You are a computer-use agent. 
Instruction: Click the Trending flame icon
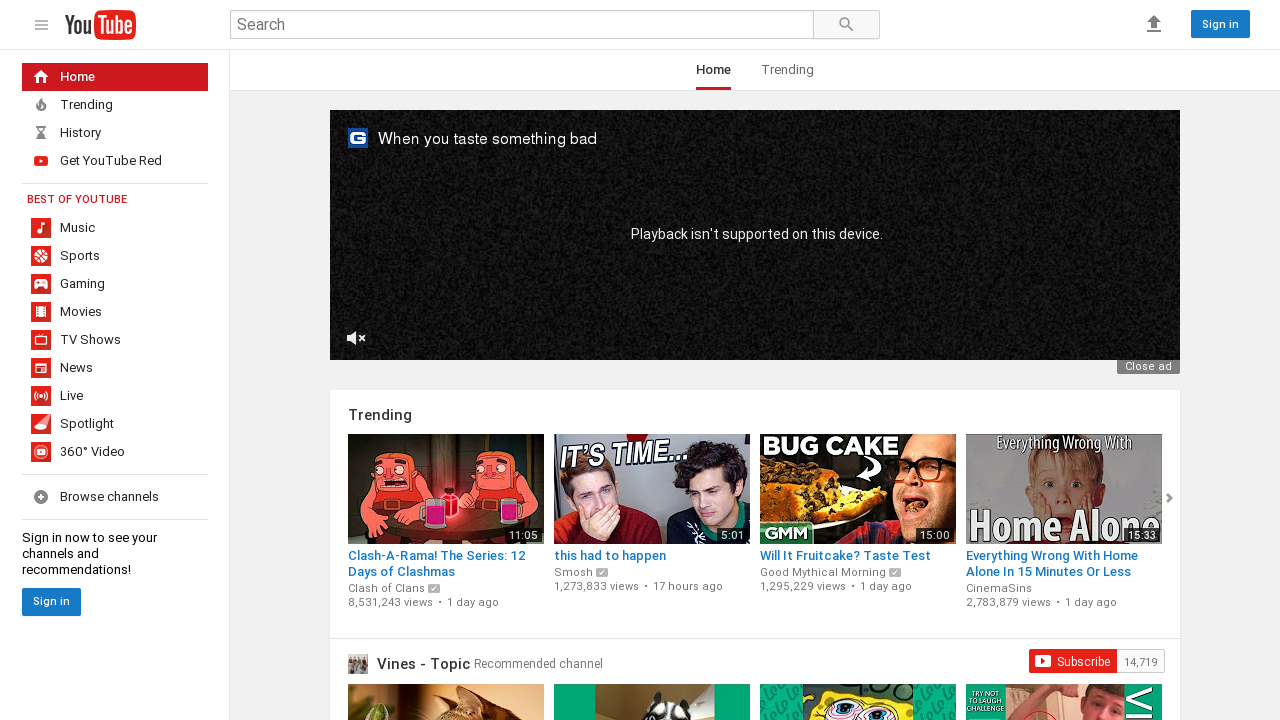click(x=41, y=105)
